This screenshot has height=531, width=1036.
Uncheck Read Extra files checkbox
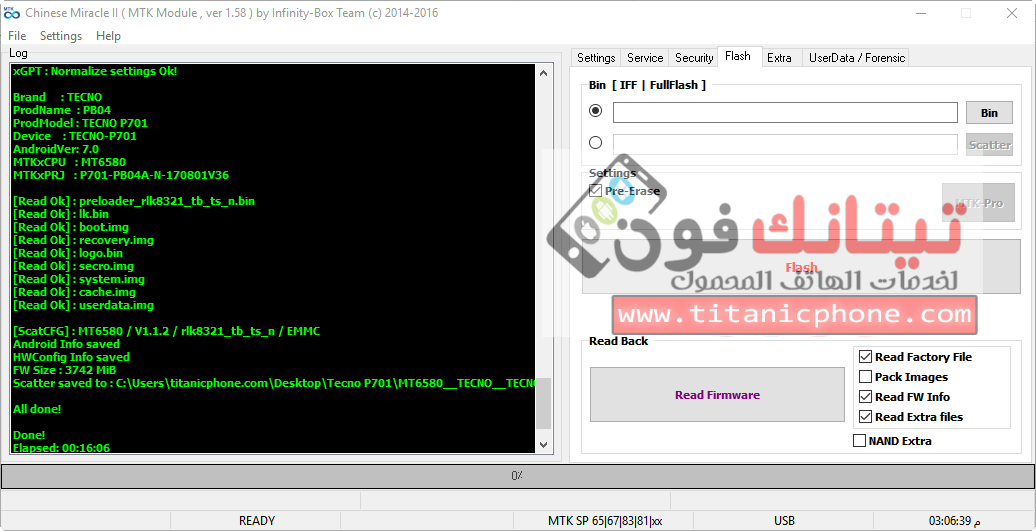[866, 417]
